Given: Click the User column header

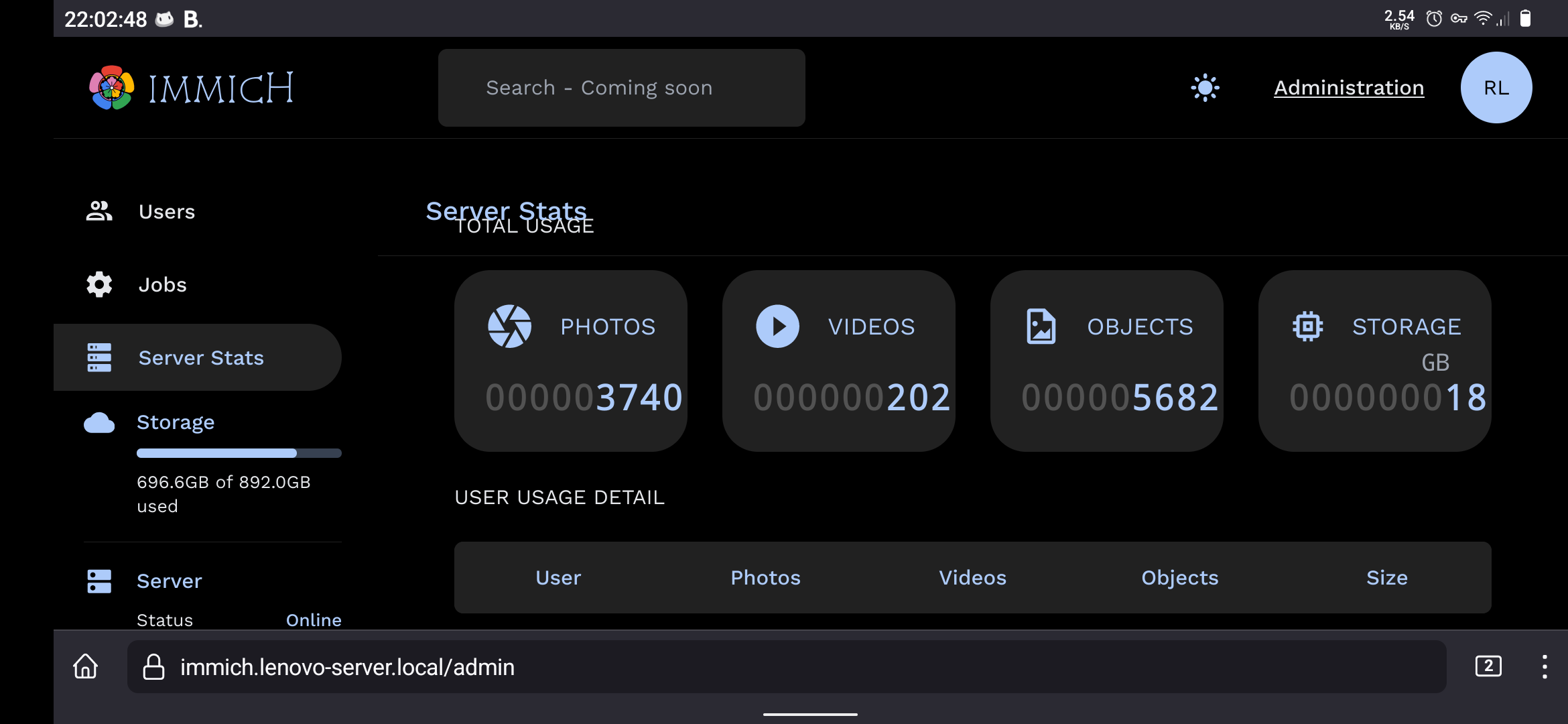Looking at the screenshot, I should (x=558, y=578).
